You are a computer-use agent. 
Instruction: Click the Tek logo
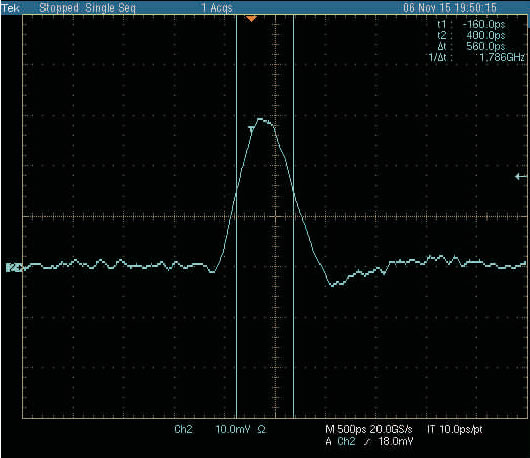click(10, 8)
